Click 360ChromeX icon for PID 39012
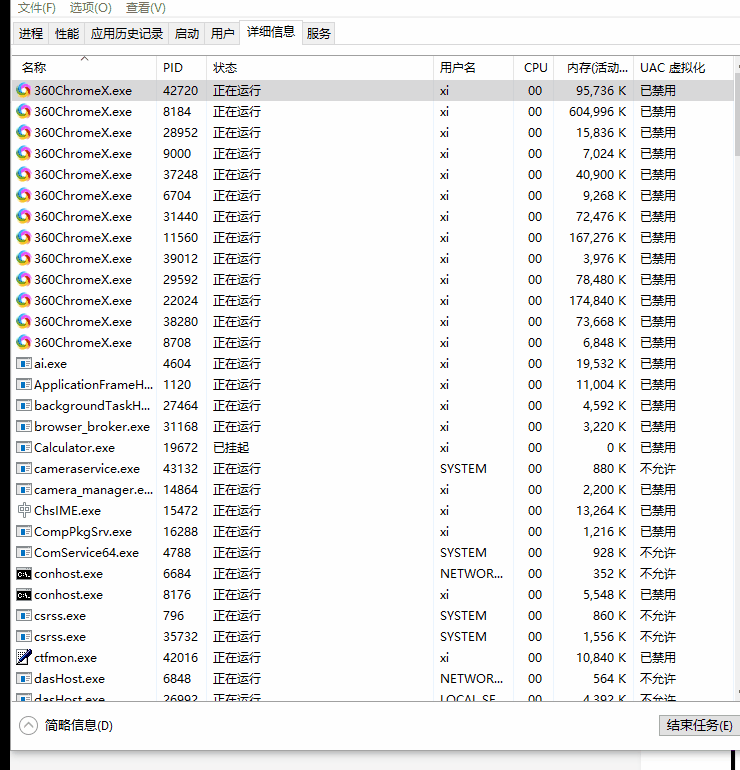This screenshot has width=740, height=770. (24, 258)
